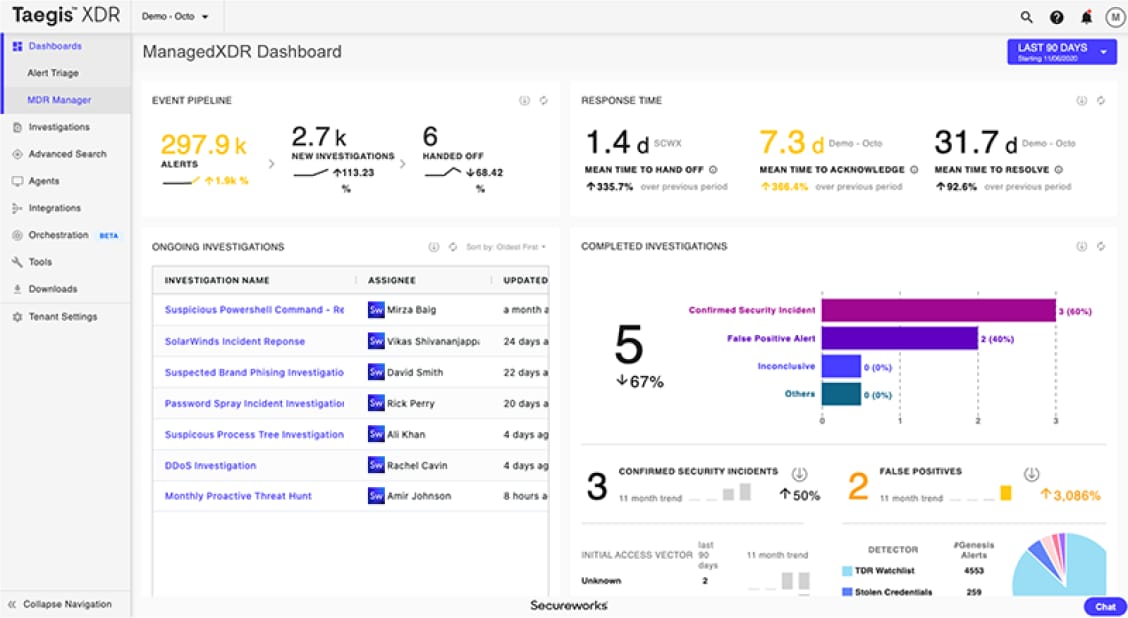
Task: Open the notifications bell icon
Action: (1086, 17)
